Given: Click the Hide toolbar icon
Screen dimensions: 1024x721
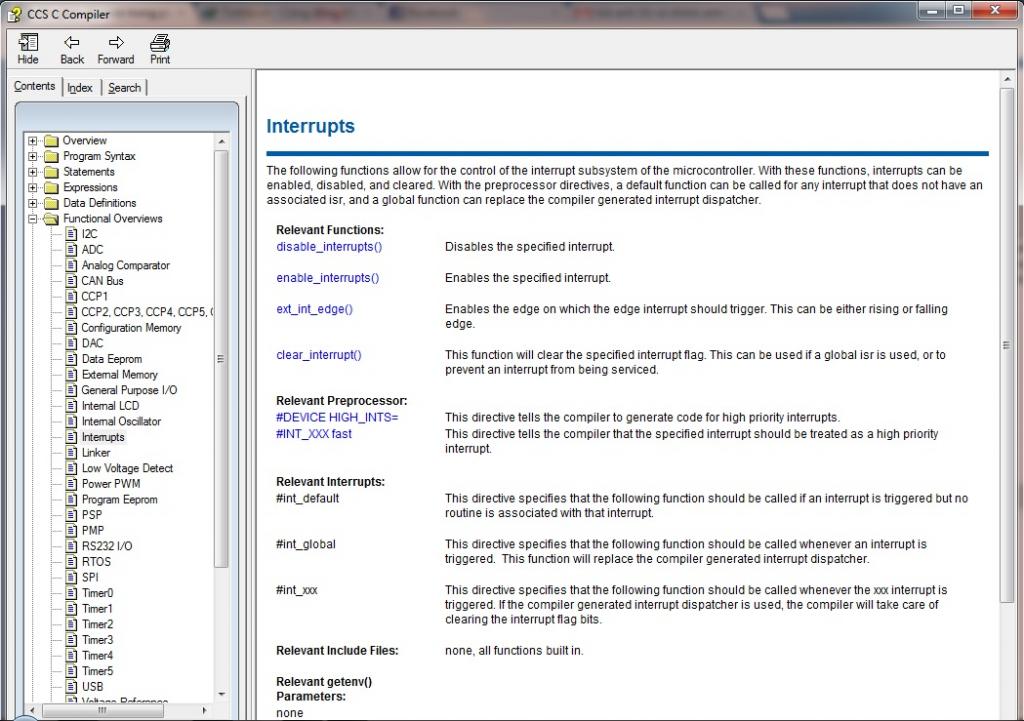Looking at the screenshot, I should pyautogui.click(x=27, y=43).
